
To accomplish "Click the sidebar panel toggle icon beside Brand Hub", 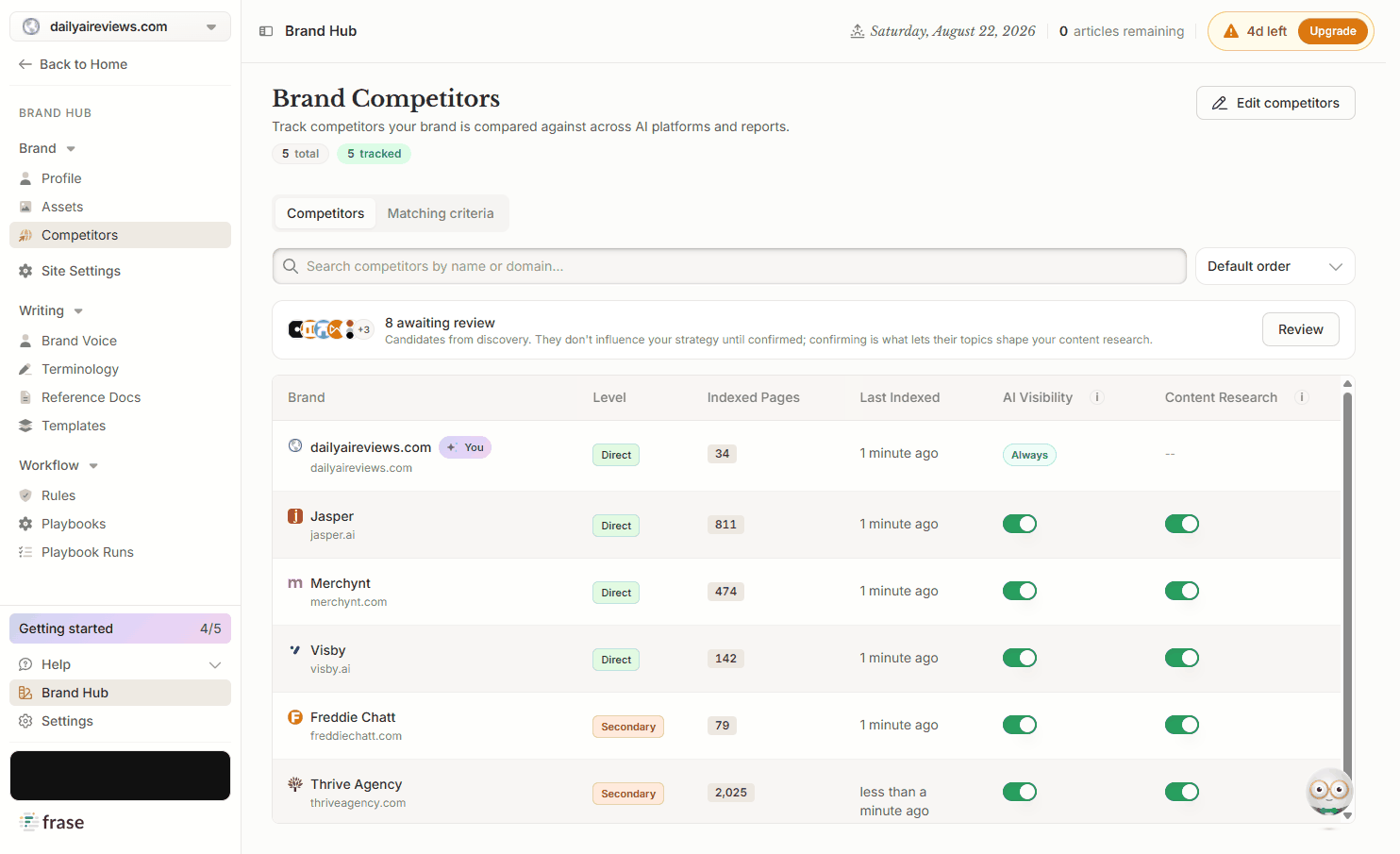I will point(266,31).
